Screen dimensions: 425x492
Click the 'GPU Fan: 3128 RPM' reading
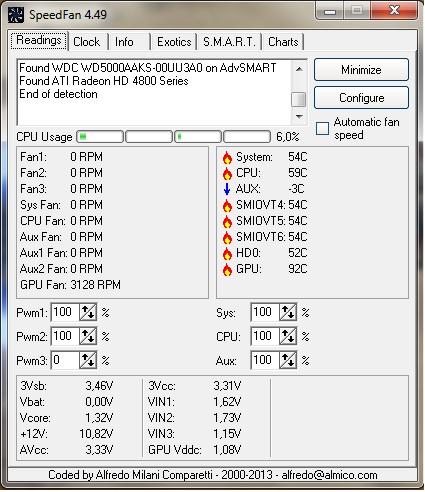(x=70, y=285)
